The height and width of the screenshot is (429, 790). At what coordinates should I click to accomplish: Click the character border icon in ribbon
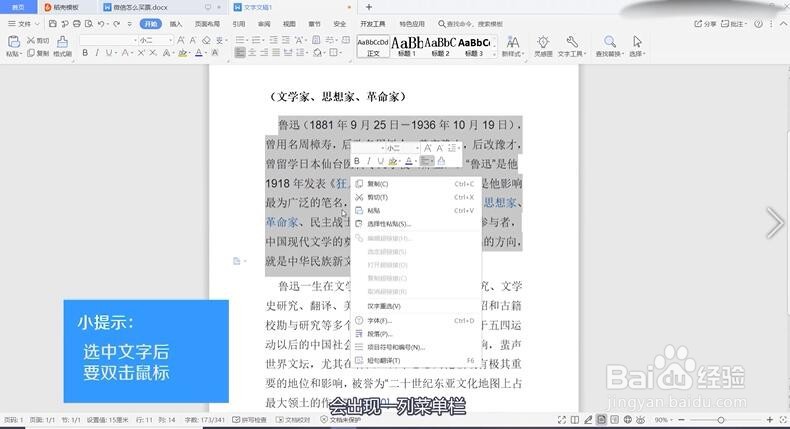pyautogui.click(x=215, y=52)
